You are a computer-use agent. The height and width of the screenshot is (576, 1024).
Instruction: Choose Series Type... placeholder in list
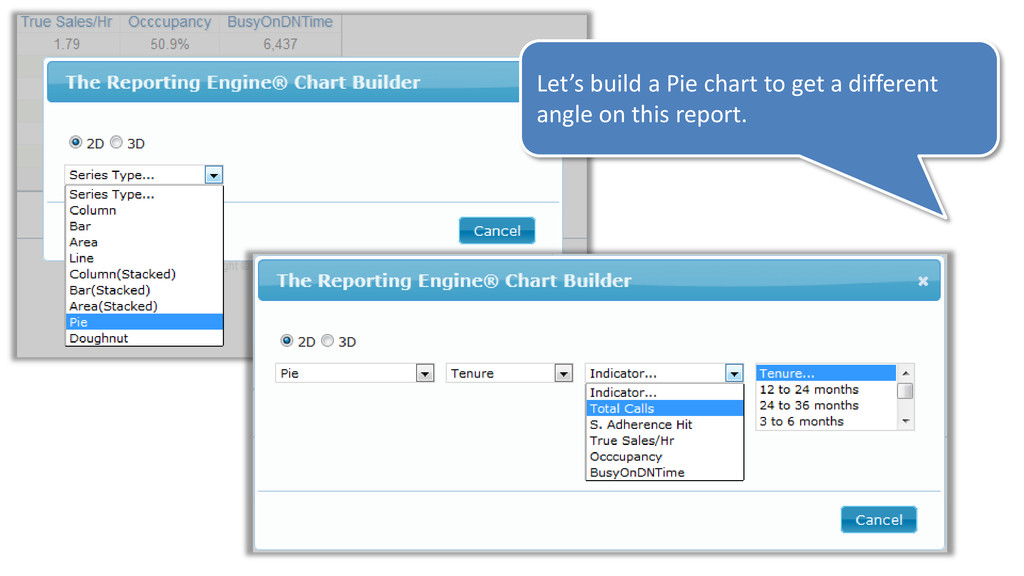click(144, 195)
